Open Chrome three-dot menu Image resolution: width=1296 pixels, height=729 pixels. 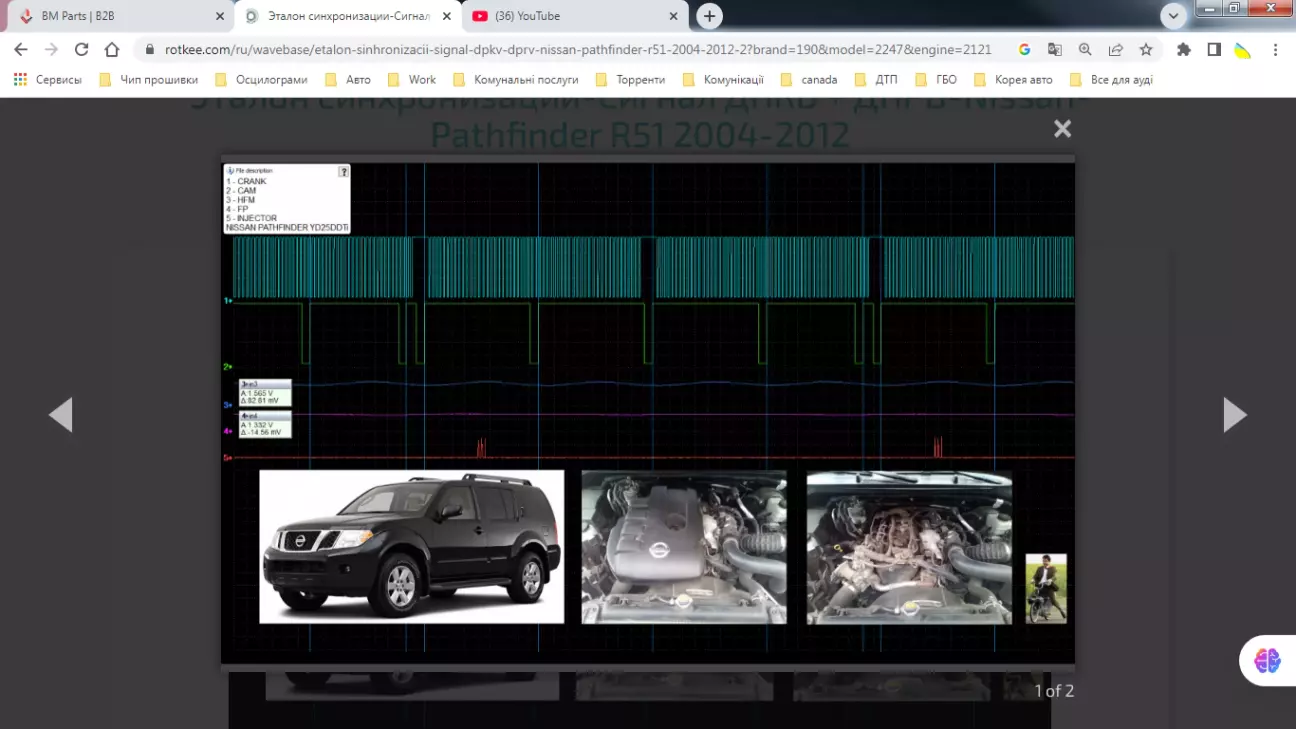[x=1275, y=49]
